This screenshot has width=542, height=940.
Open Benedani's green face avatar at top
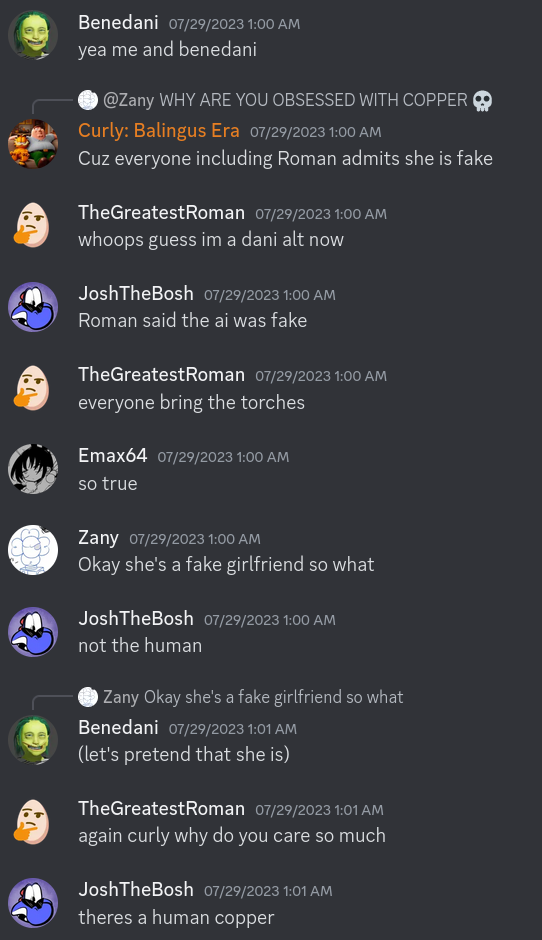click(x=33, y=35)
